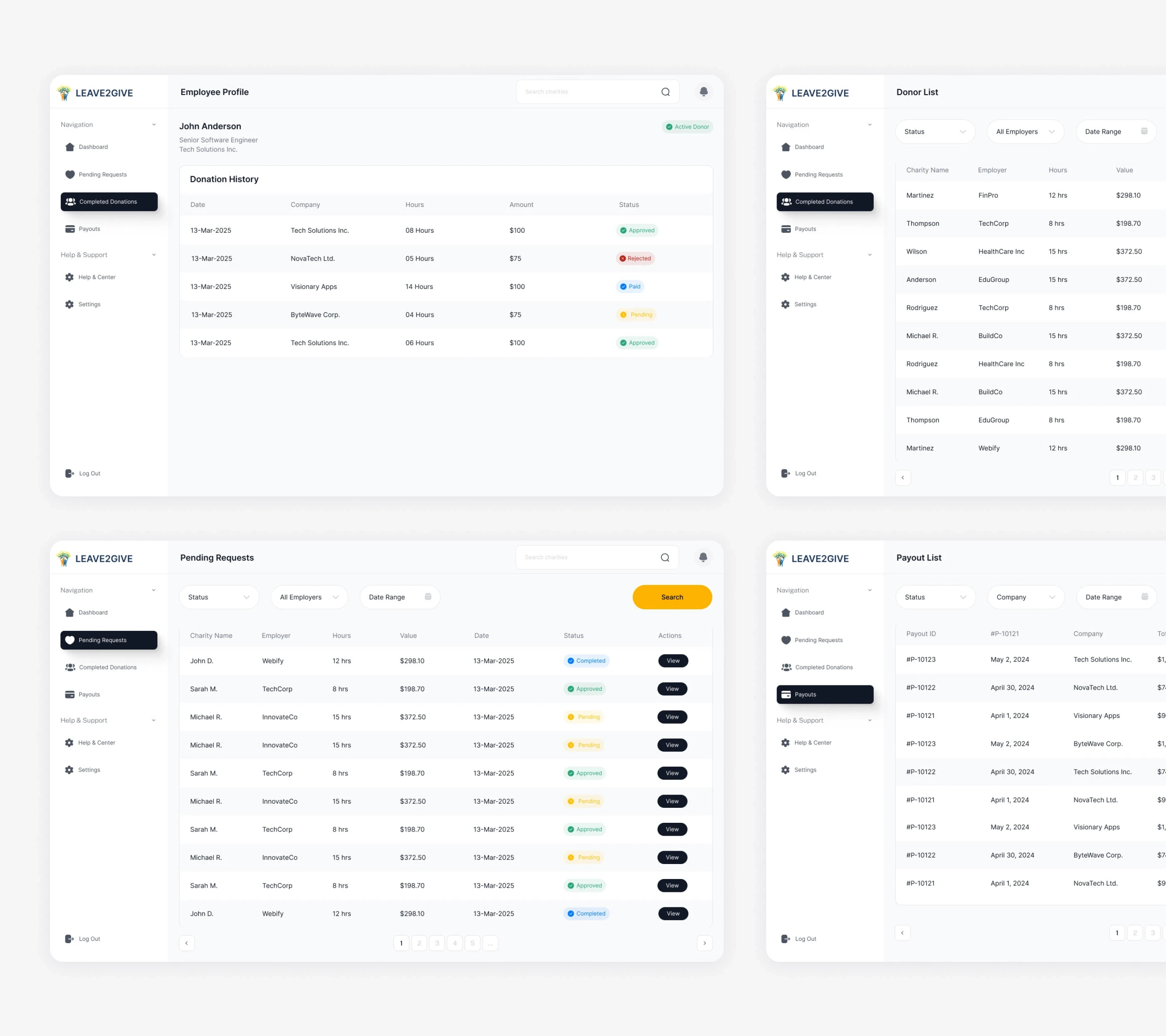Go to page 2 in Pending Requests pagination
Image resolution: width=1166 pixels, height=1036 pixels.
click(x=419, y=943)
